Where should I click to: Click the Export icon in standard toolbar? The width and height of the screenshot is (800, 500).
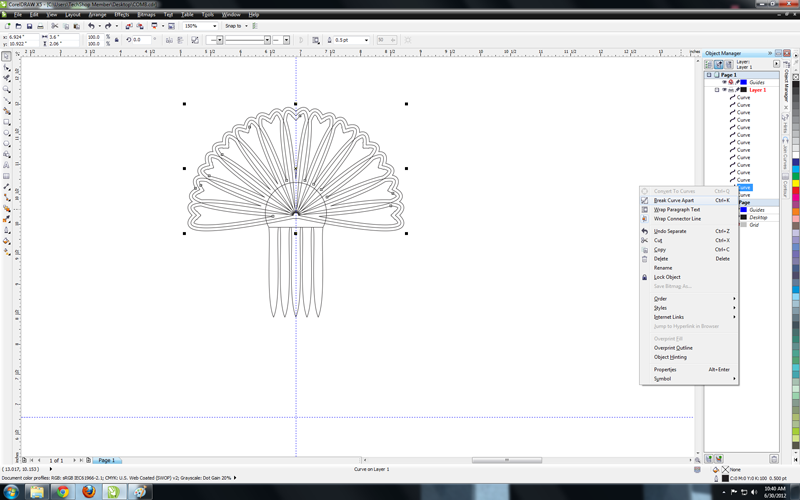point(139,26)
